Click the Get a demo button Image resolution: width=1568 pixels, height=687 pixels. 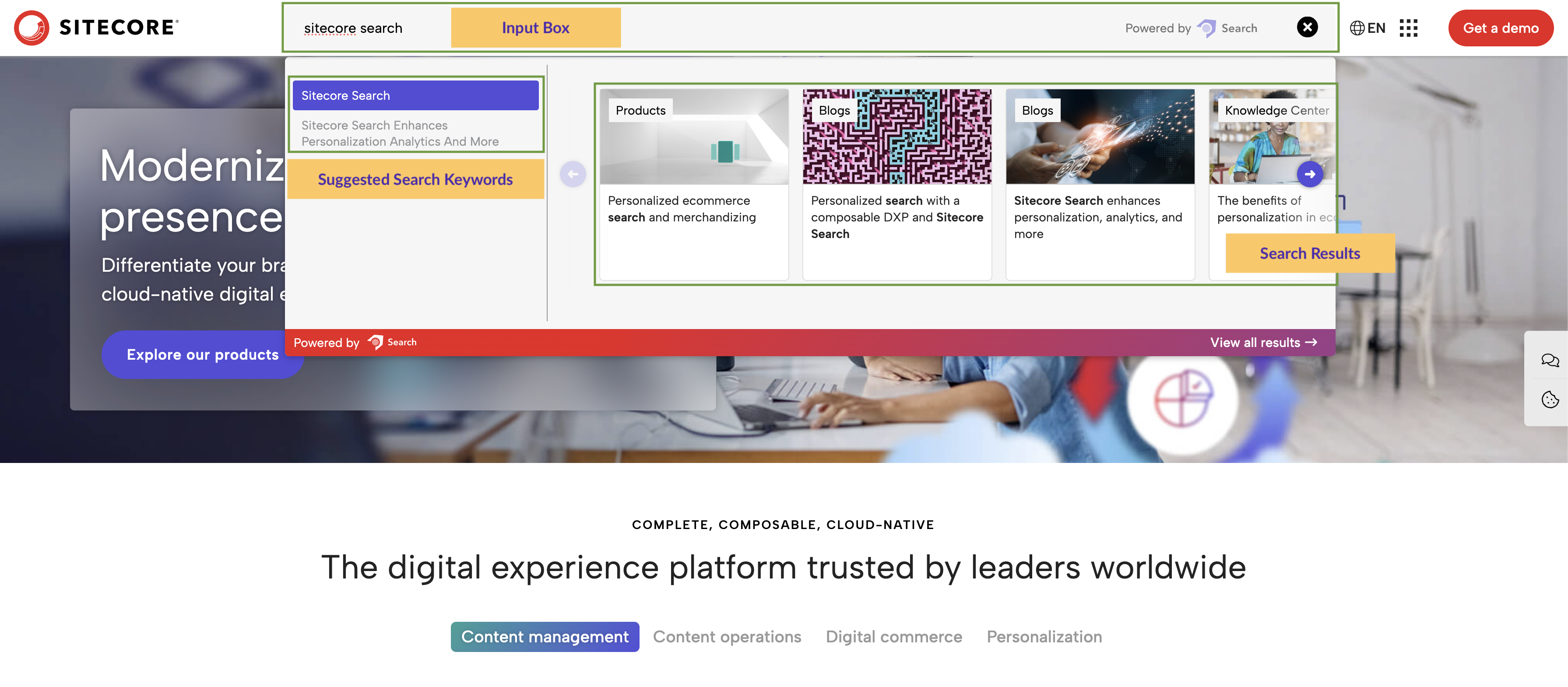pyautogui.click(x=1498, y=27)
